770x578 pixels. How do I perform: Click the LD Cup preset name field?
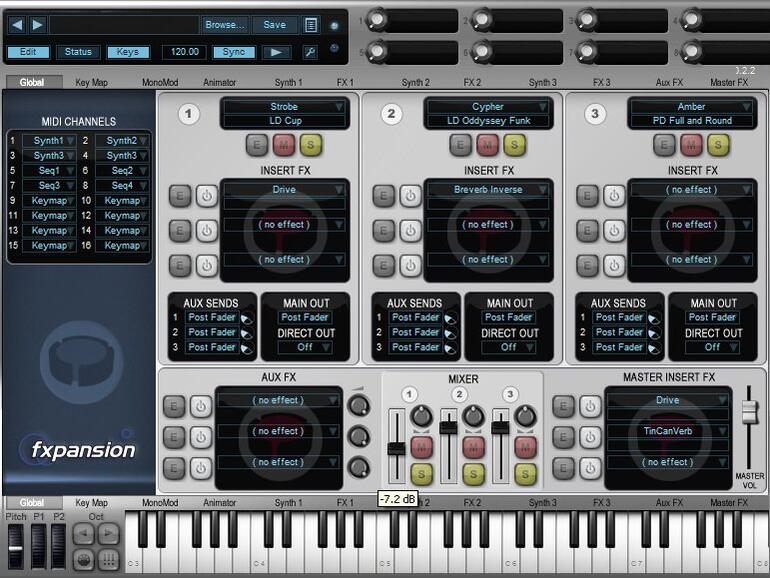tap(285, 121)
